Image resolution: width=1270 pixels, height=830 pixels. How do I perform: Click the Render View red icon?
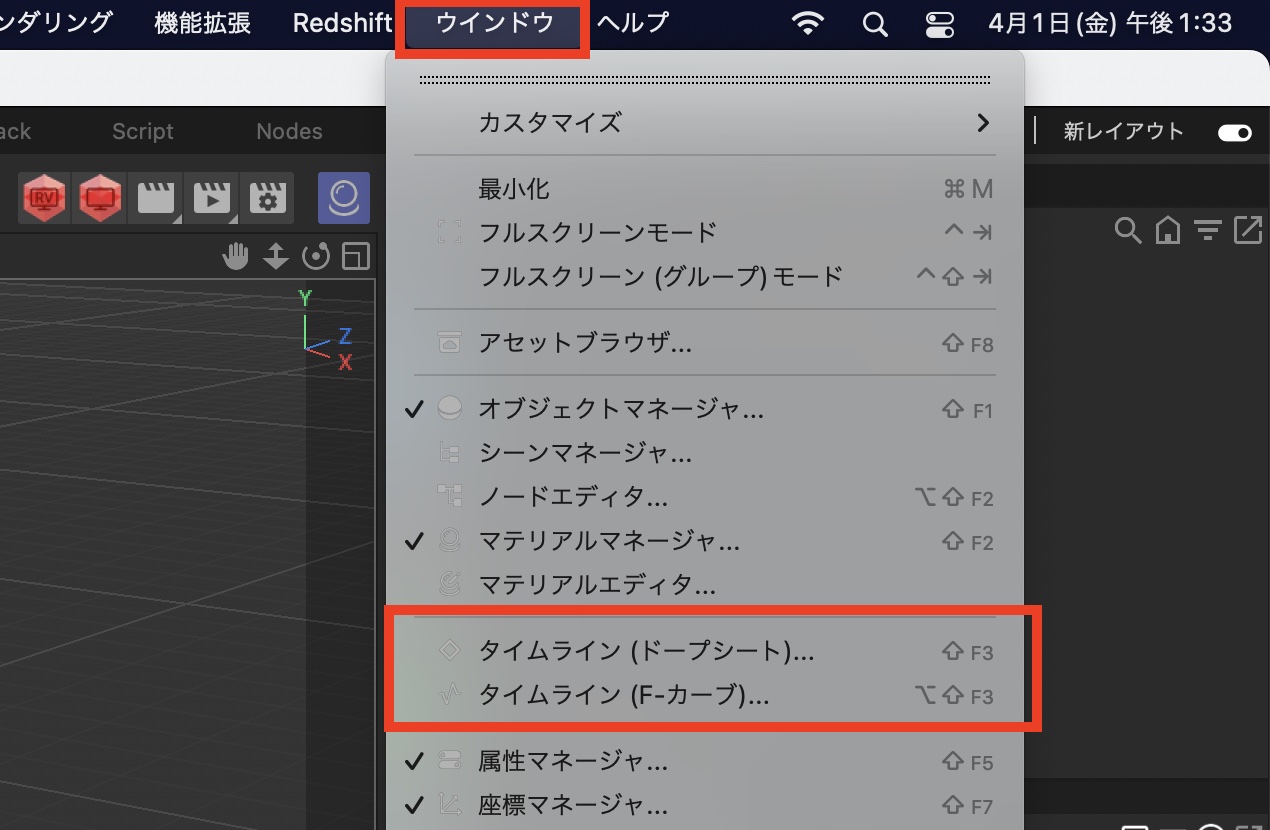click(44, 198)
